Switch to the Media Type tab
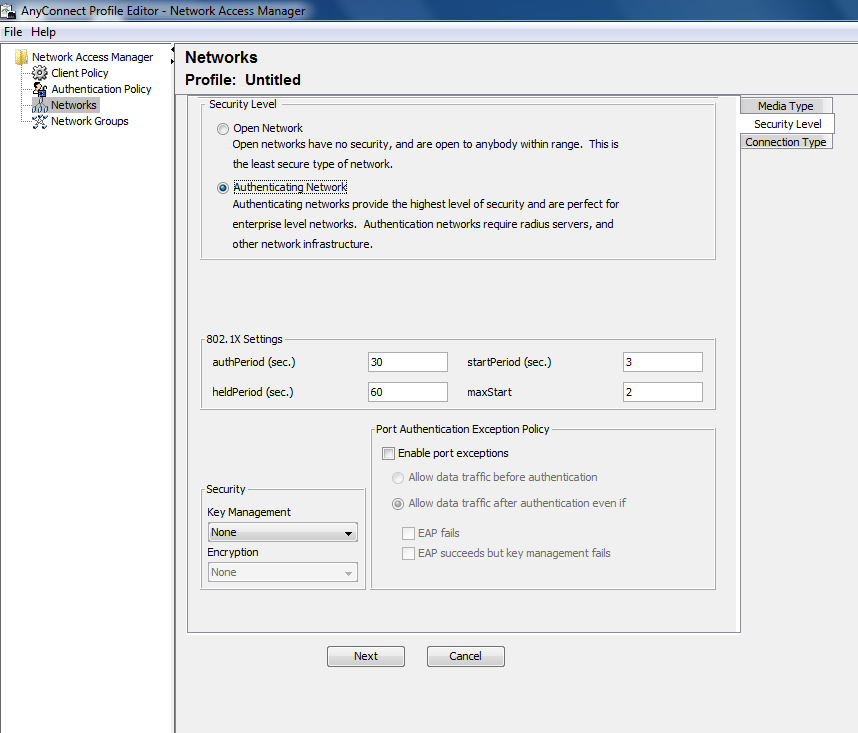Viewport: 858px width, 733px height. (x=786, y=106)
